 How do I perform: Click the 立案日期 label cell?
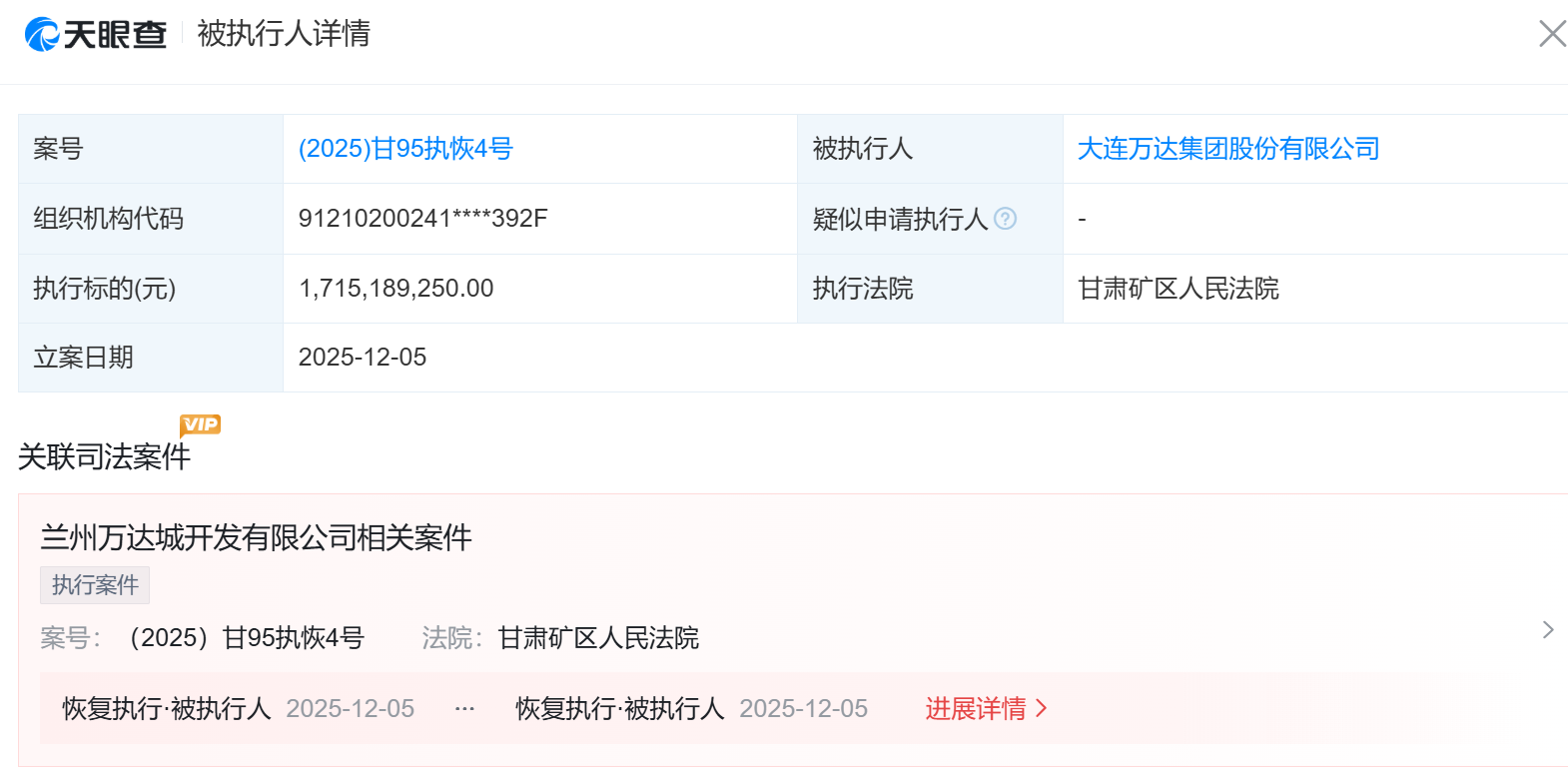151,358
